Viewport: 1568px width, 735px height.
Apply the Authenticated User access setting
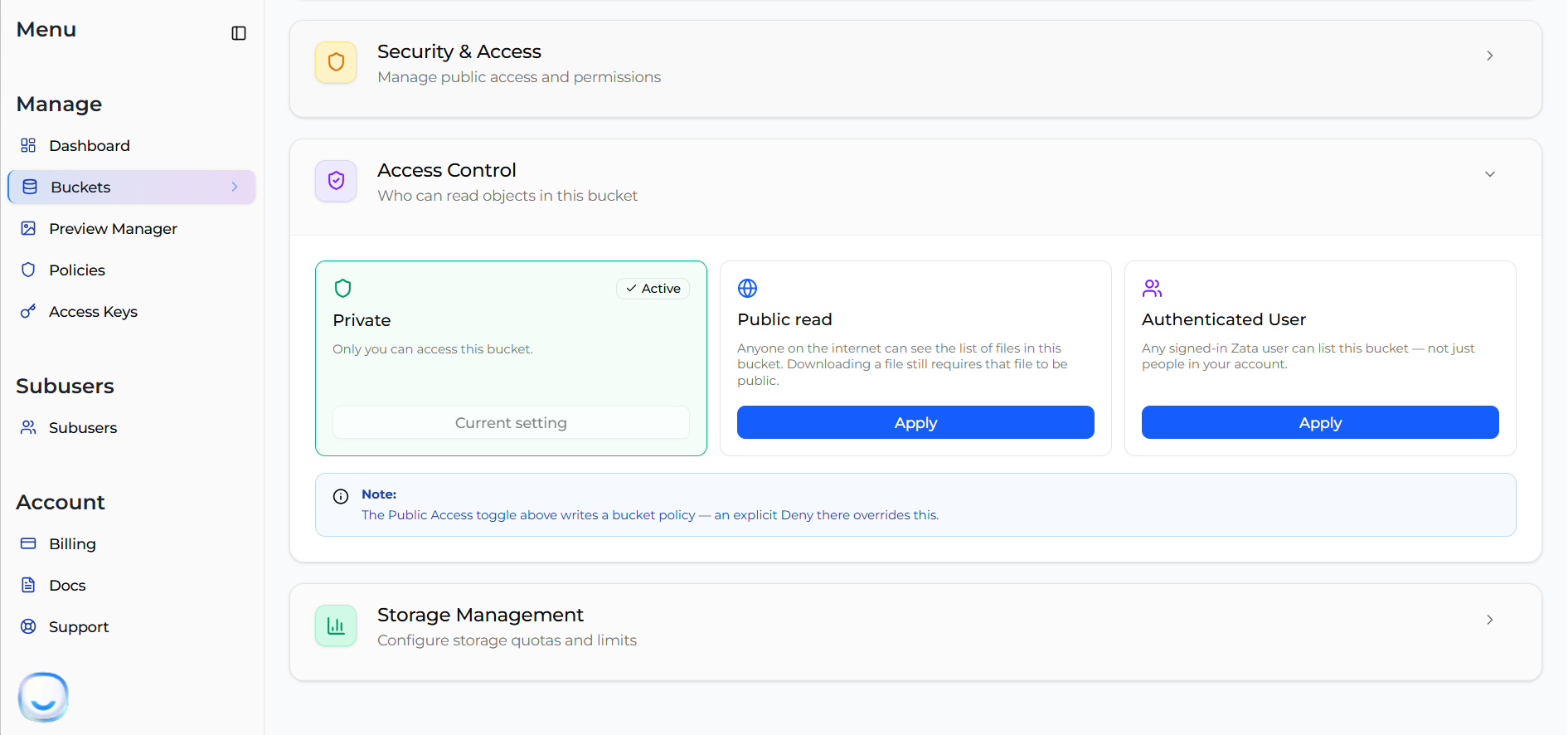pyautogui.click(x=1320, y=422)
